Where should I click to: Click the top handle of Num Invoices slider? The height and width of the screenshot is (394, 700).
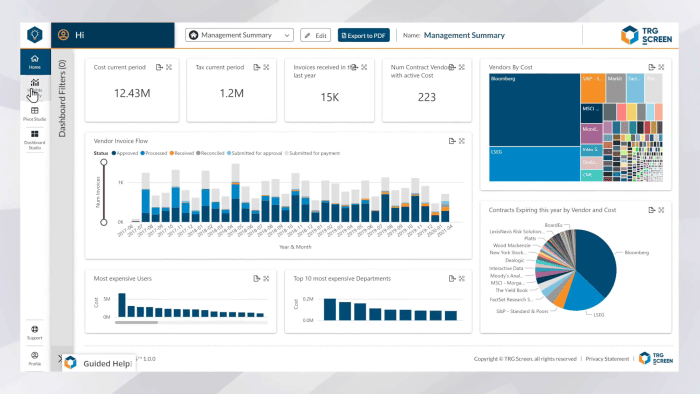(104, 162)
